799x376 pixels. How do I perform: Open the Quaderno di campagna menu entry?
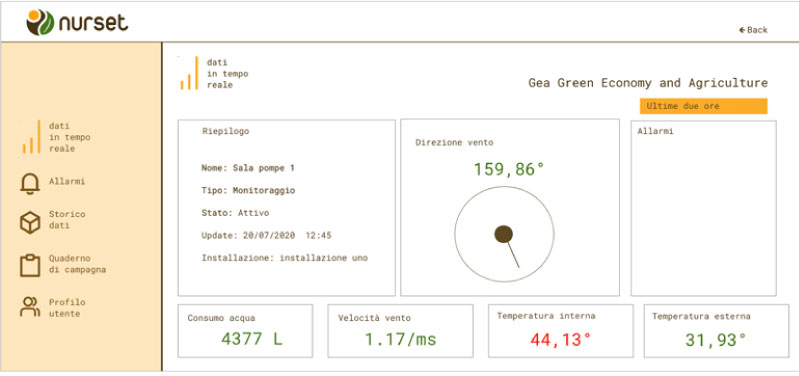[77, 264]
